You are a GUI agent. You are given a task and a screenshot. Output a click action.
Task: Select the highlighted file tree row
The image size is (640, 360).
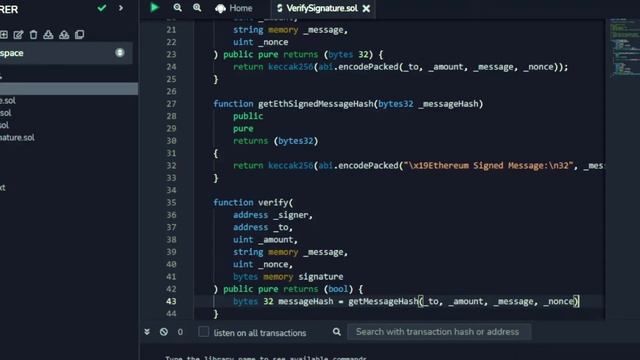(x=69, y=89)
